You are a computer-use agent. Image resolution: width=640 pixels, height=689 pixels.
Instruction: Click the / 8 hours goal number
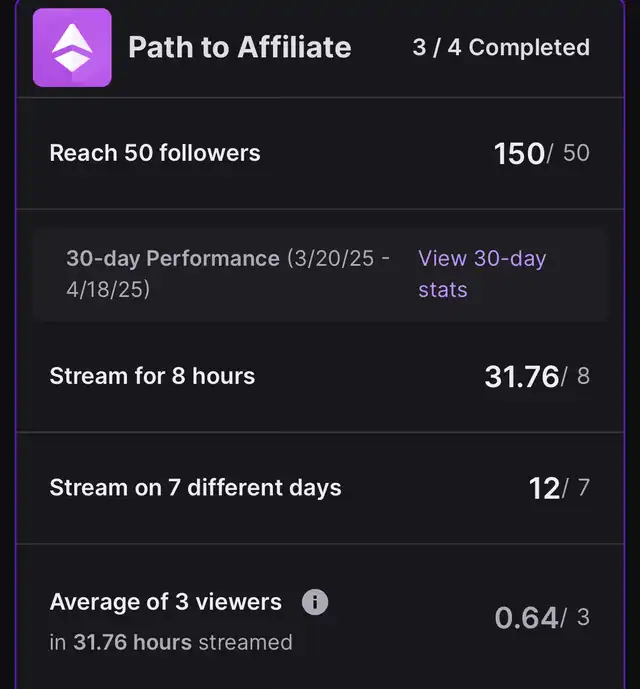pos(579,376)
